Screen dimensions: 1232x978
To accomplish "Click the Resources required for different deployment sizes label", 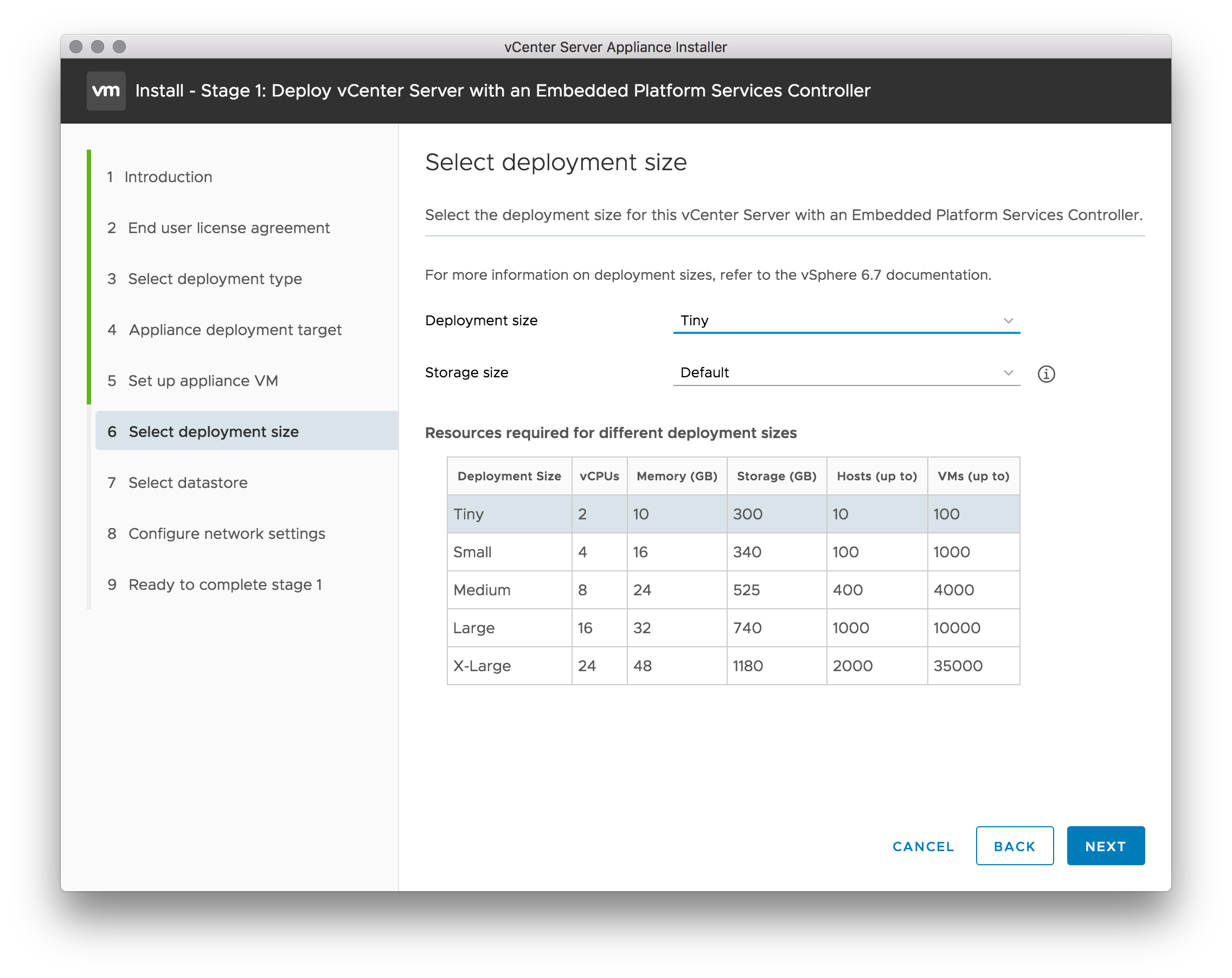I will point(610,433).
